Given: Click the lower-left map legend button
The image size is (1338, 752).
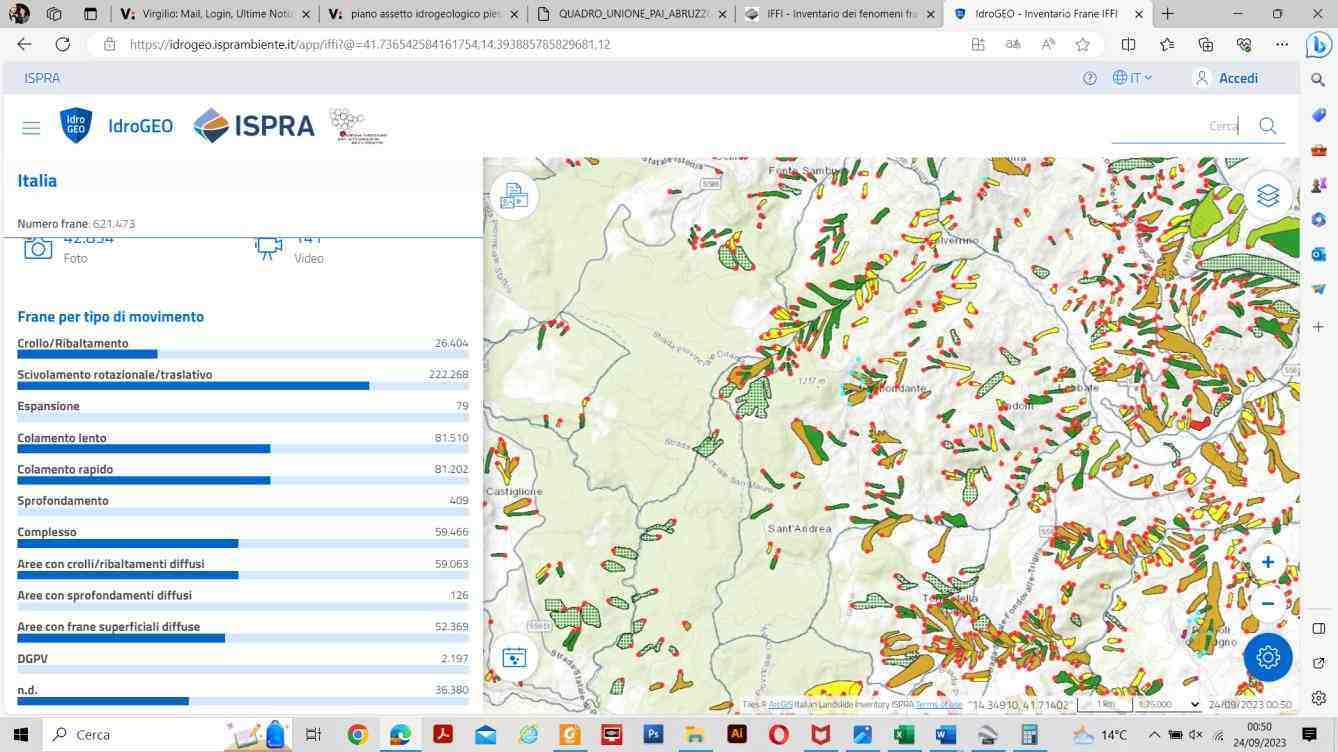Looking at the screenshot, I should coord(514,657).
